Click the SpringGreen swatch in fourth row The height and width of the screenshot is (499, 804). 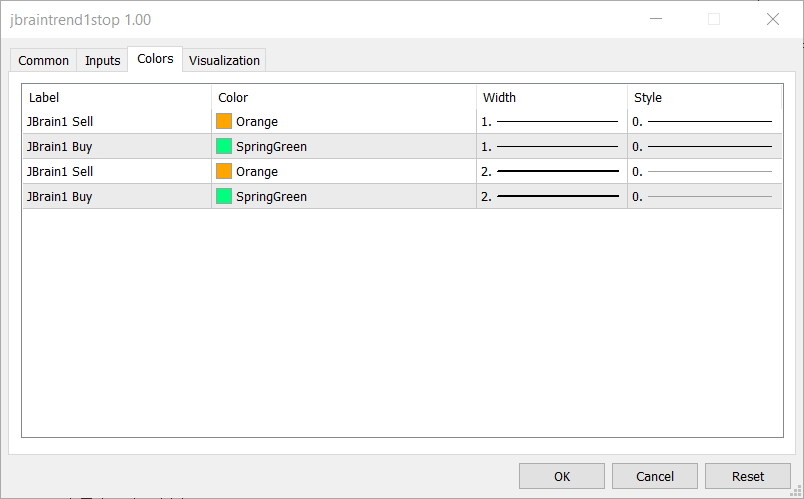tap(224, 196)
